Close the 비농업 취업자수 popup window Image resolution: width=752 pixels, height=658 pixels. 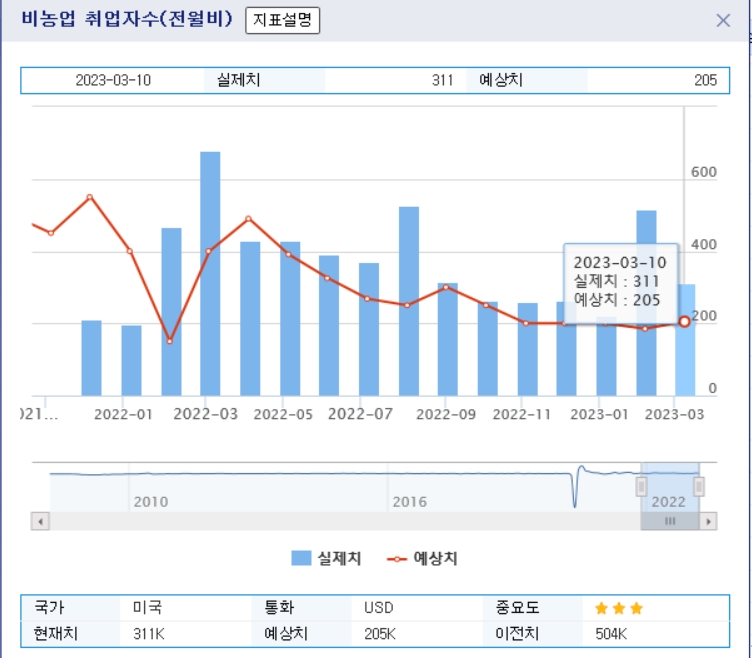(x=723, y=20)
